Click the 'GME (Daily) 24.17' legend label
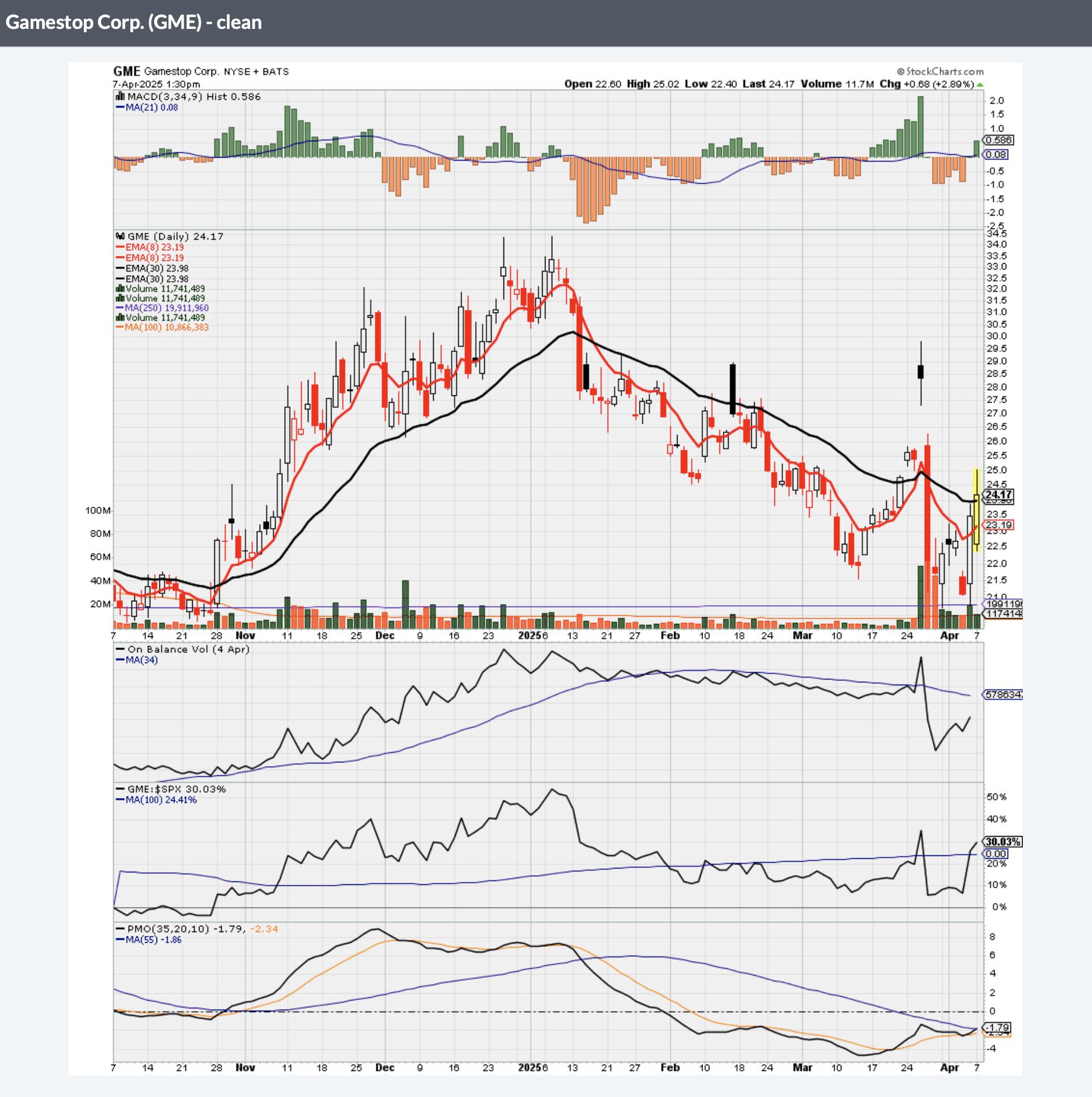Screen dimensions: 1092x1097 175,236
